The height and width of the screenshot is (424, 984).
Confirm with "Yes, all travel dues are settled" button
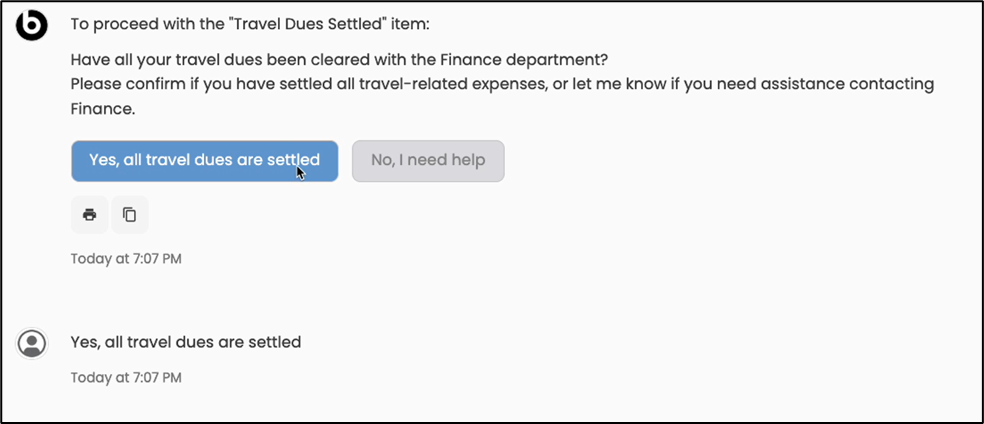tap(204, 160)
